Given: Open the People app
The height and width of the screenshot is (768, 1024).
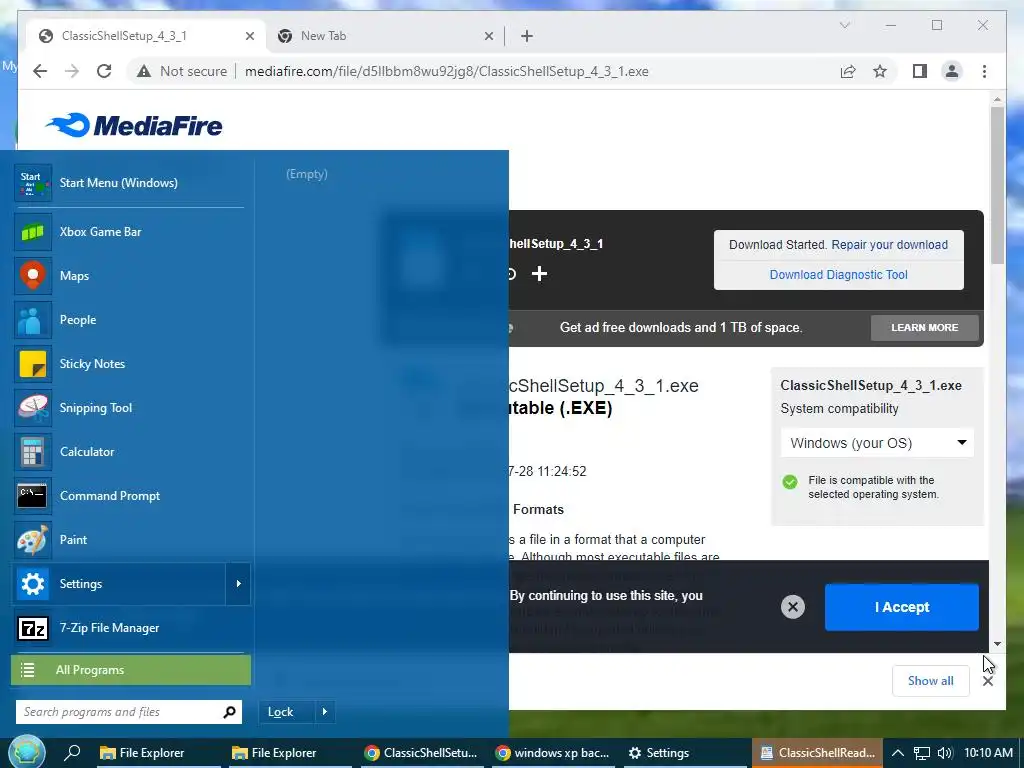Looking at the screenshot, I should click(x=131, y=319).
